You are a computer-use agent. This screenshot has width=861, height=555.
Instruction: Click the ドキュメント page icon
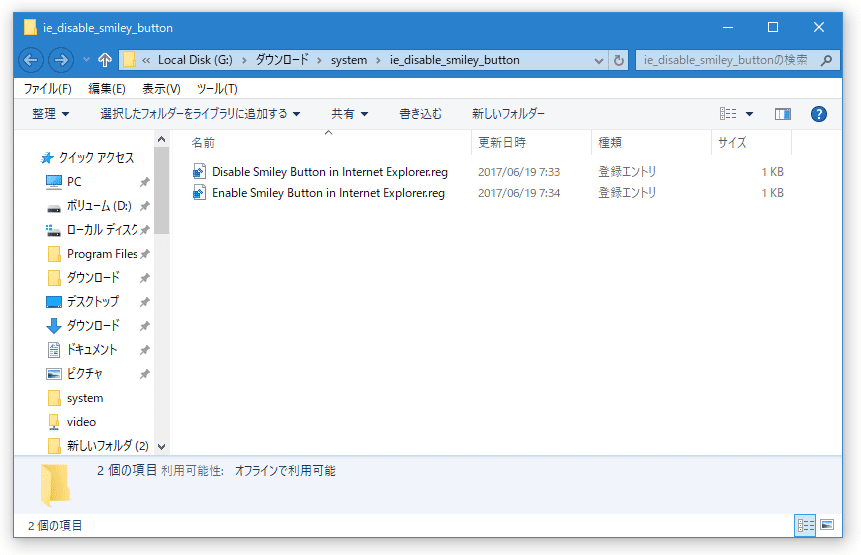54,350
